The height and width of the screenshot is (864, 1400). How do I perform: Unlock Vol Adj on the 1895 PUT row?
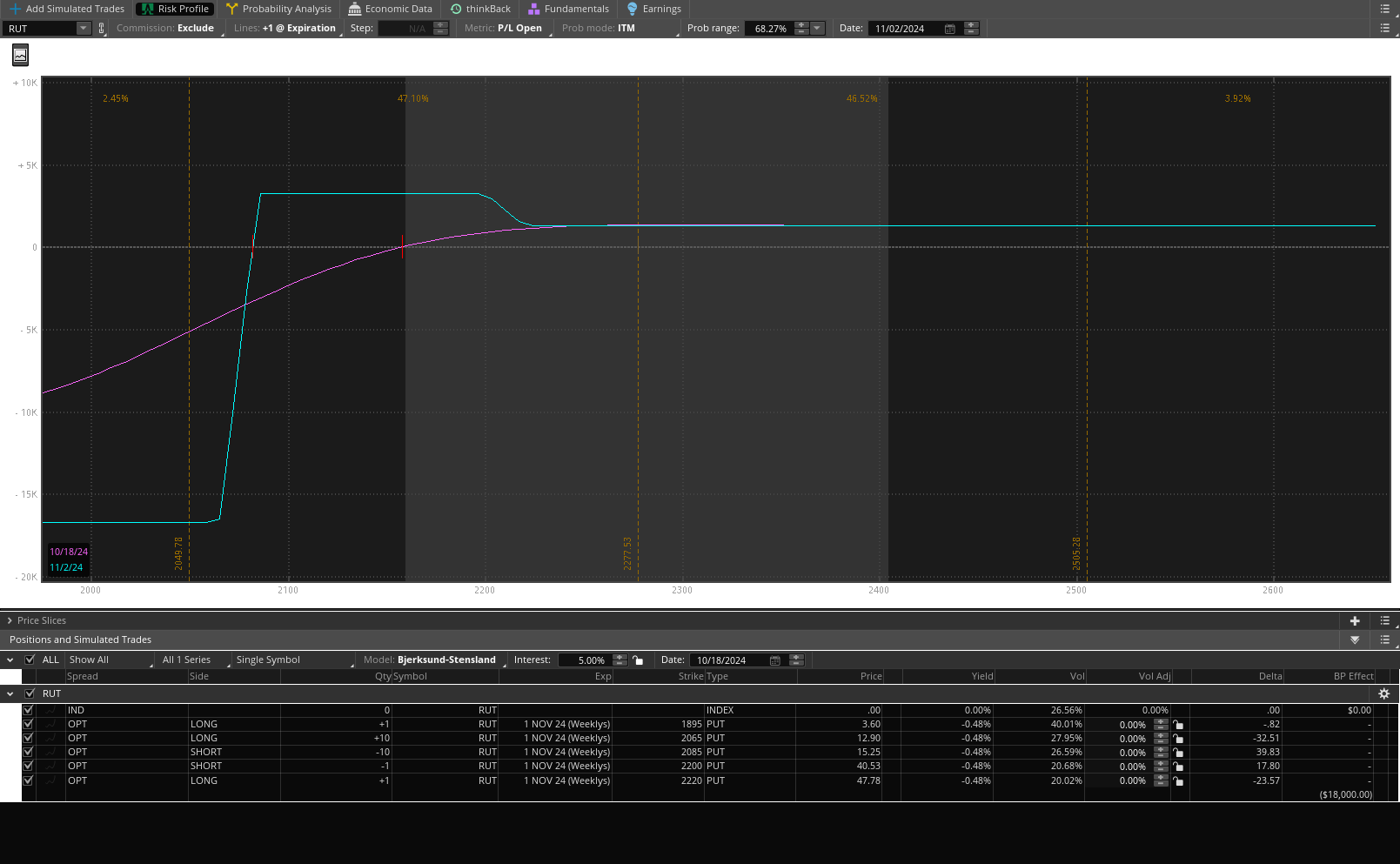tap(1178, 725)
